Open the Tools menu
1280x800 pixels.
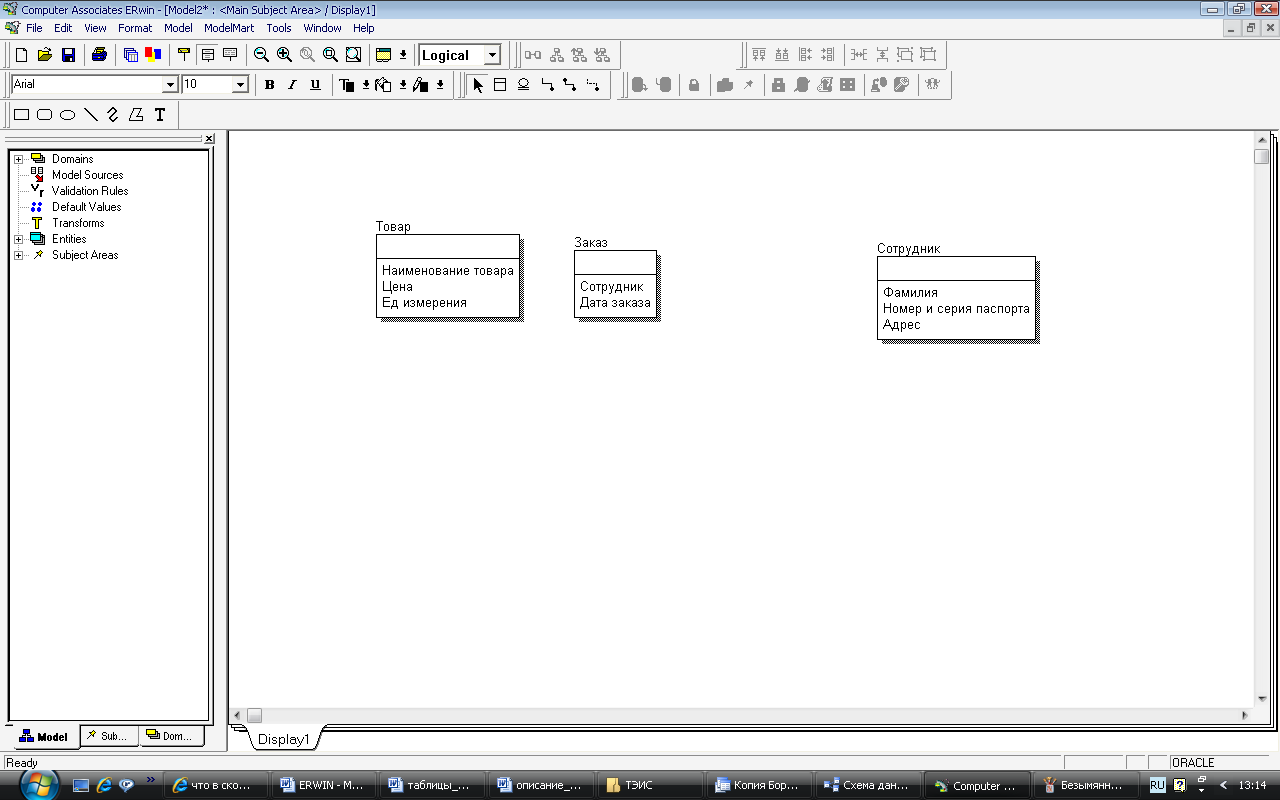point(279,28)
